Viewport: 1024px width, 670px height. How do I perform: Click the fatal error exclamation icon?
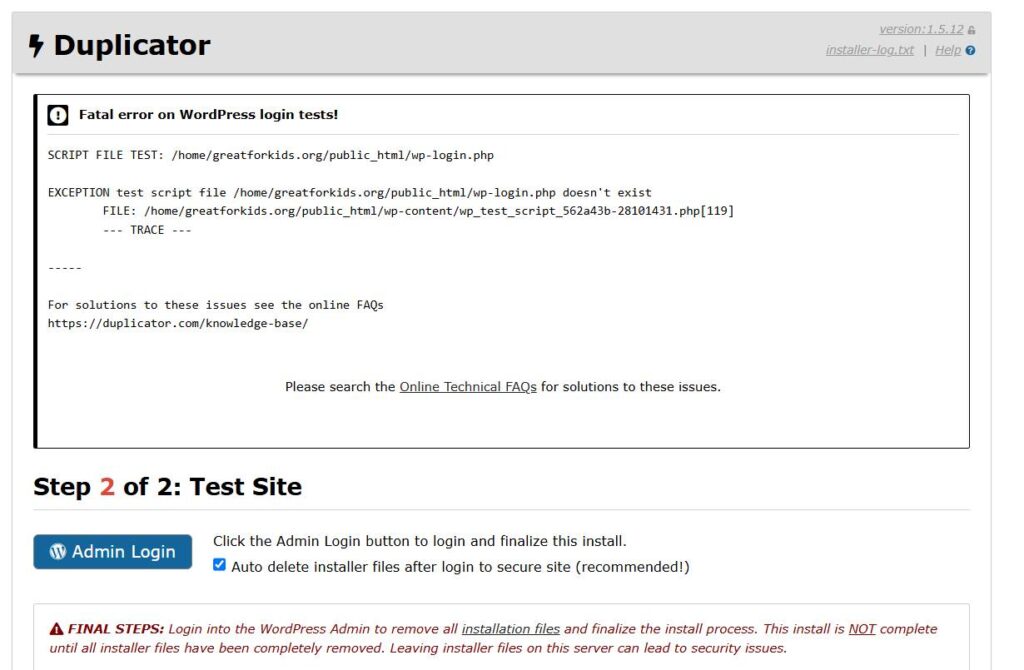tap(57, 115)
